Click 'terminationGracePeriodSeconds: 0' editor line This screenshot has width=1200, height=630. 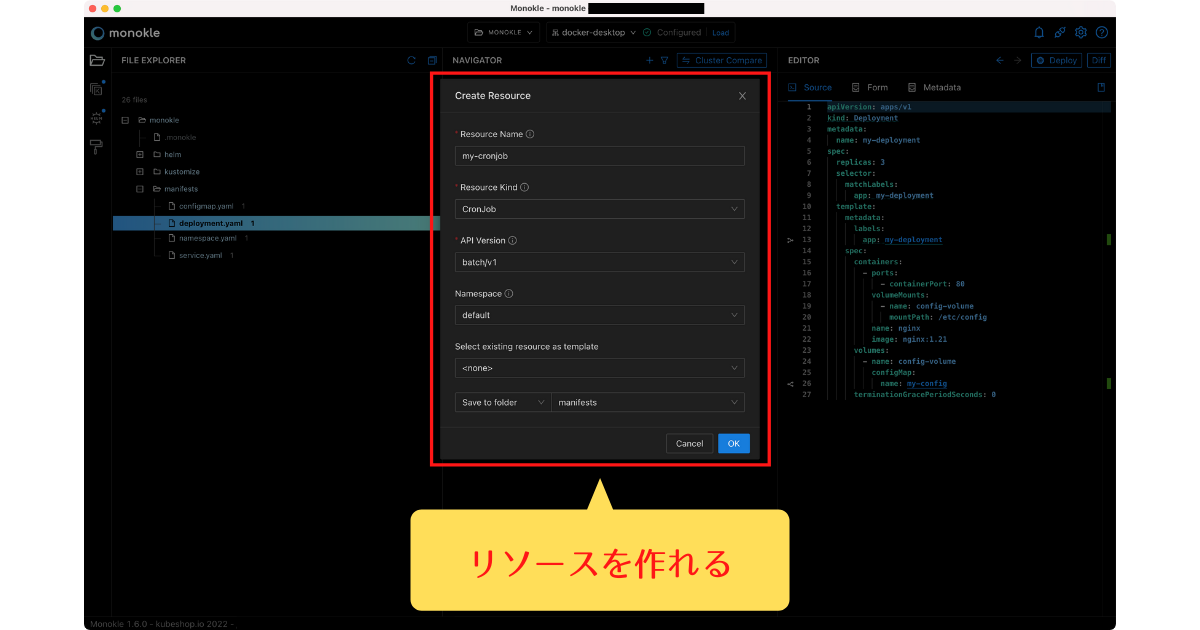pos(924,394)
